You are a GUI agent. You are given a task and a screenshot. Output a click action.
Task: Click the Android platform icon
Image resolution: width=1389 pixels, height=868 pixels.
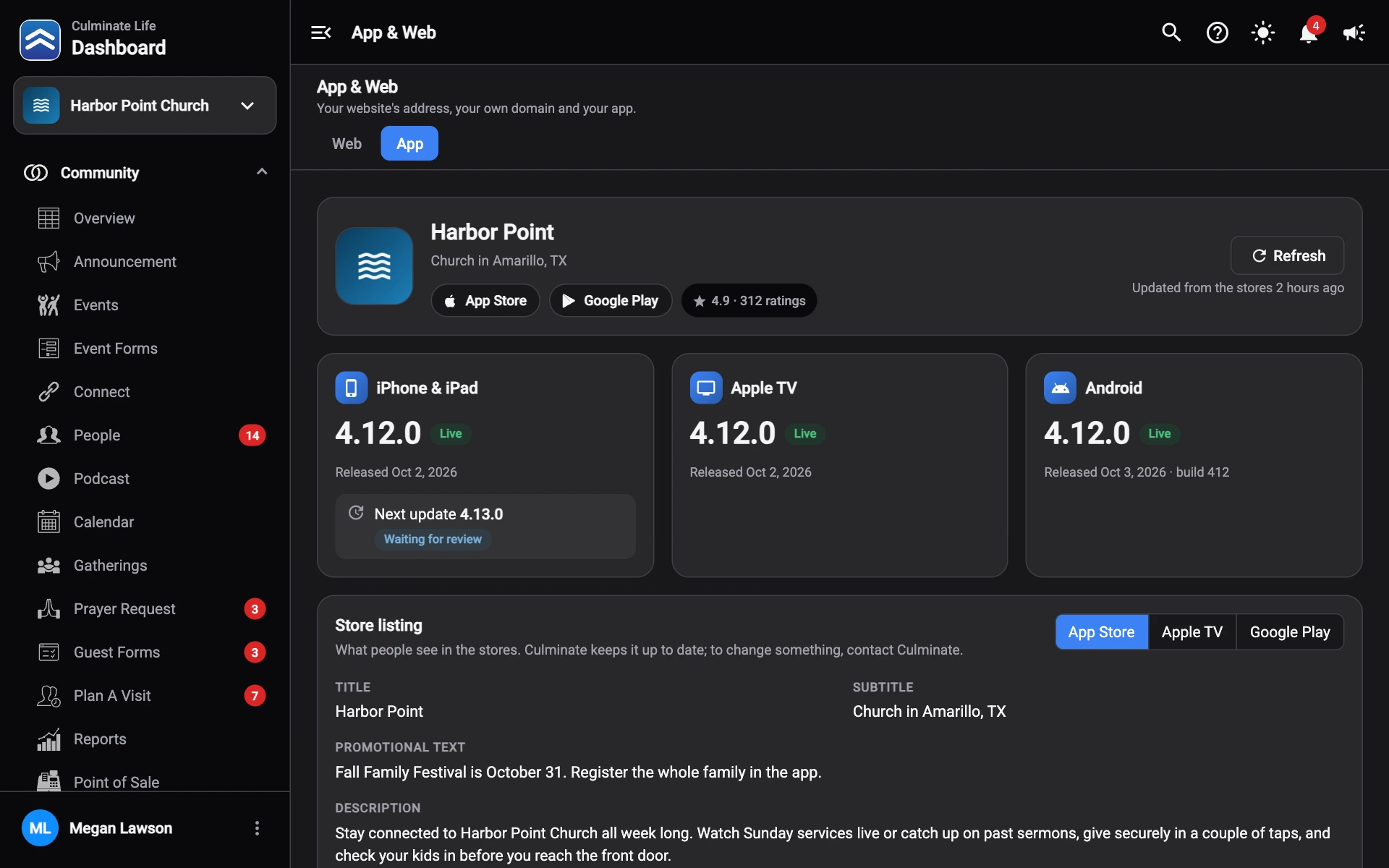1061,388
